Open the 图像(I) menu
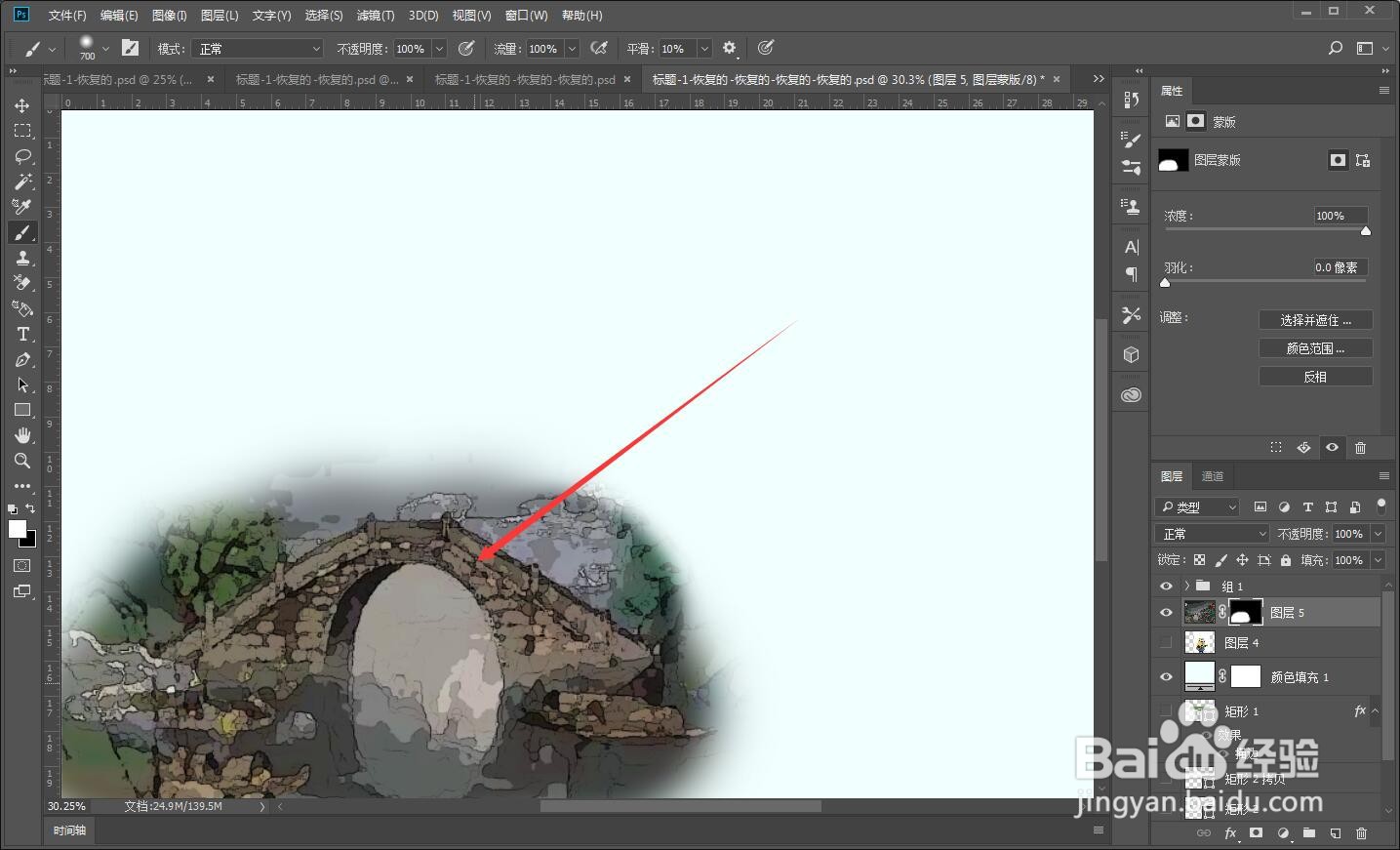The width and height of the screenshot is (1400, 850). coord(169,16)
